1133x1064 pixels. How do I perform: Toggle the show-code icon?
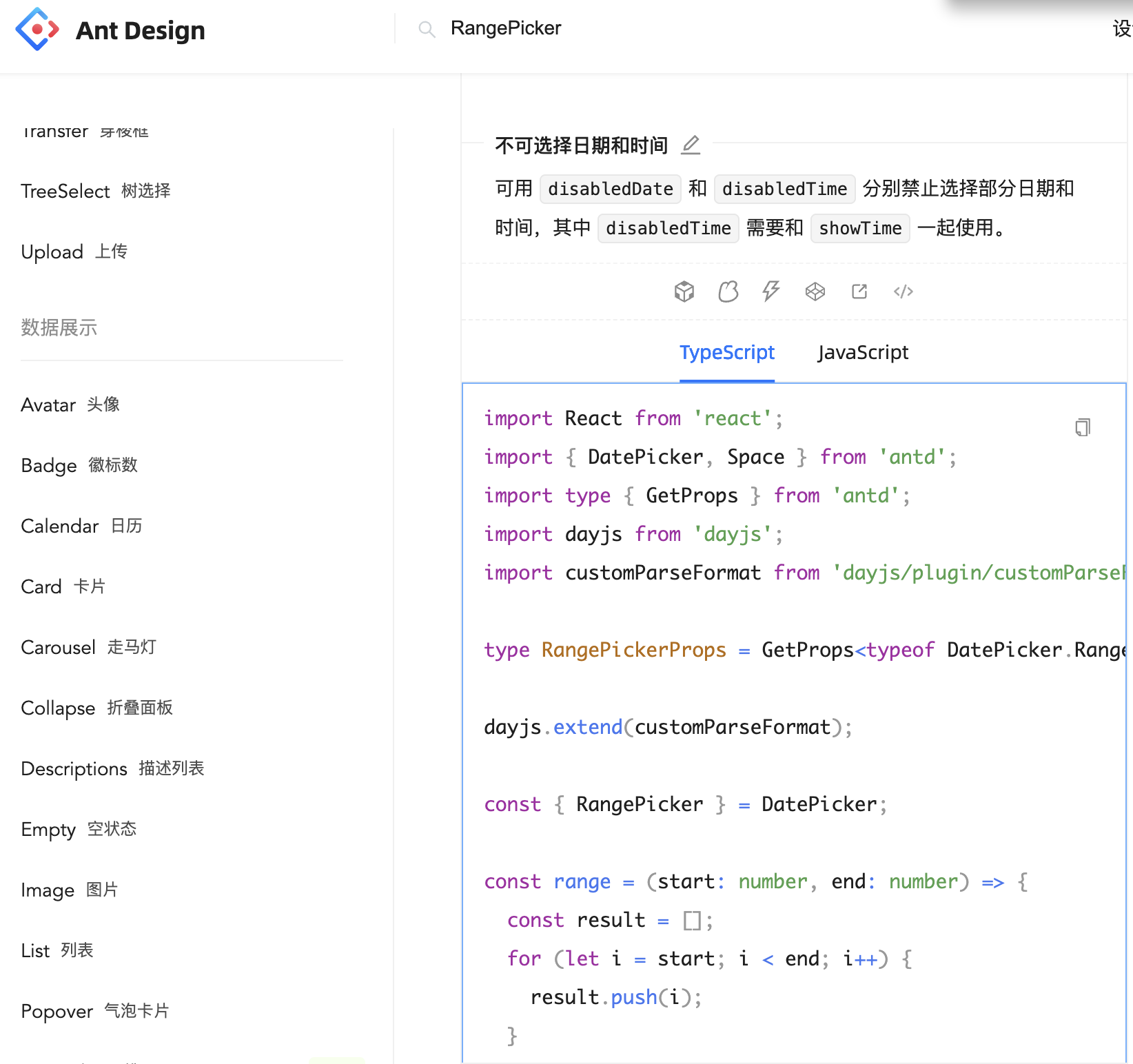pos(904,291)
